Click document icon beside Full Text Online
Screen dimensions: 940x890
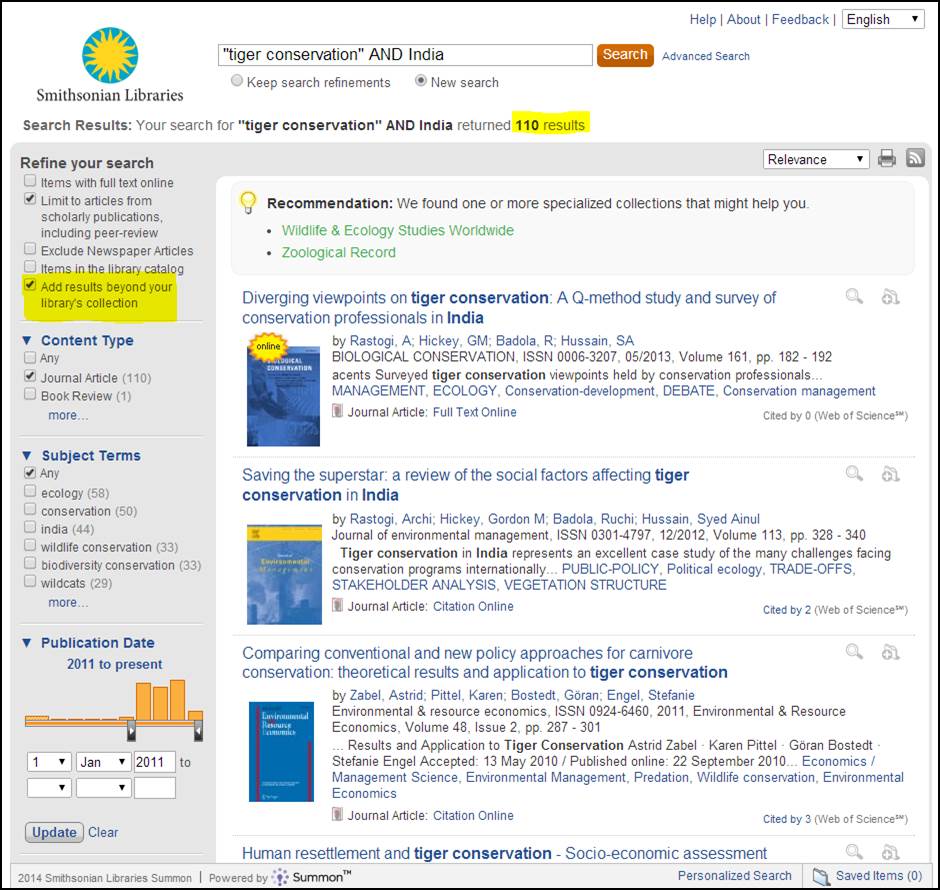338,411
